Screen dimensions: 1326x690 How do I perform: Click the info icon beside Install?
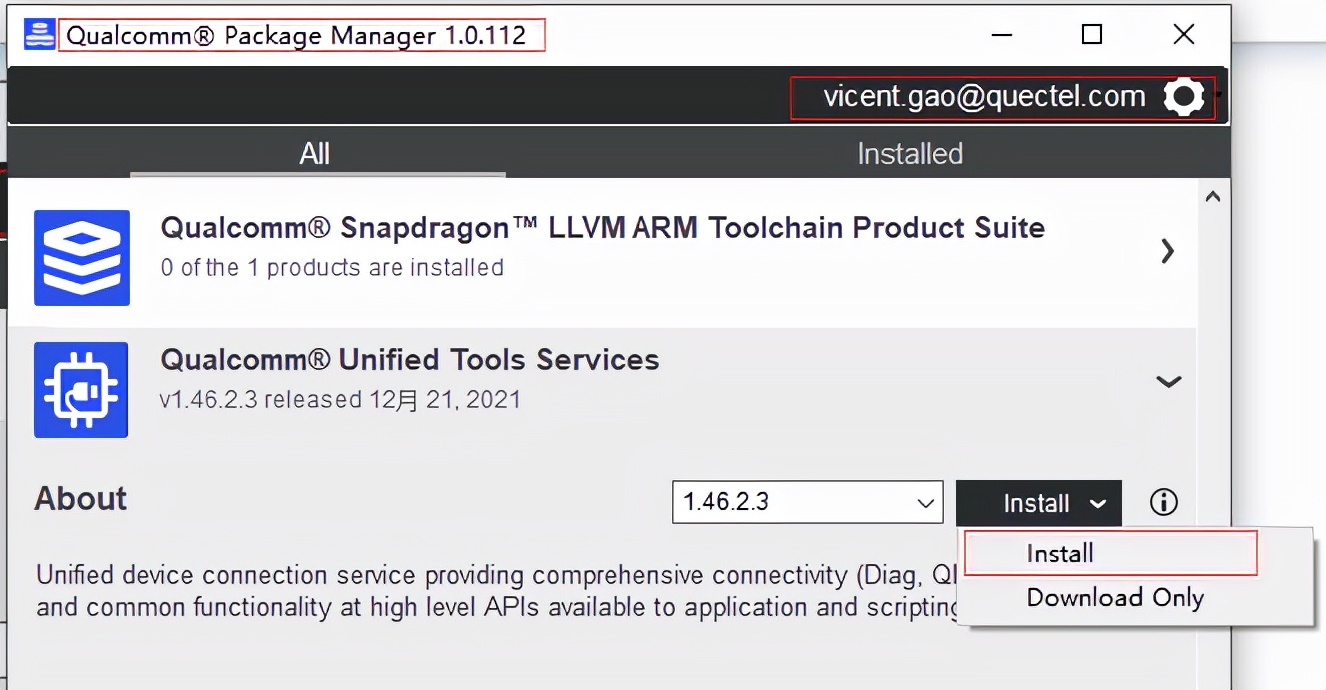point(1163,503)
